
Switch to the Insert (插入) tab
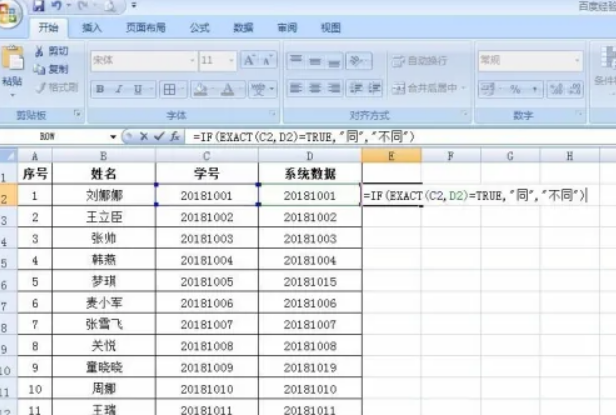point(92,28)
